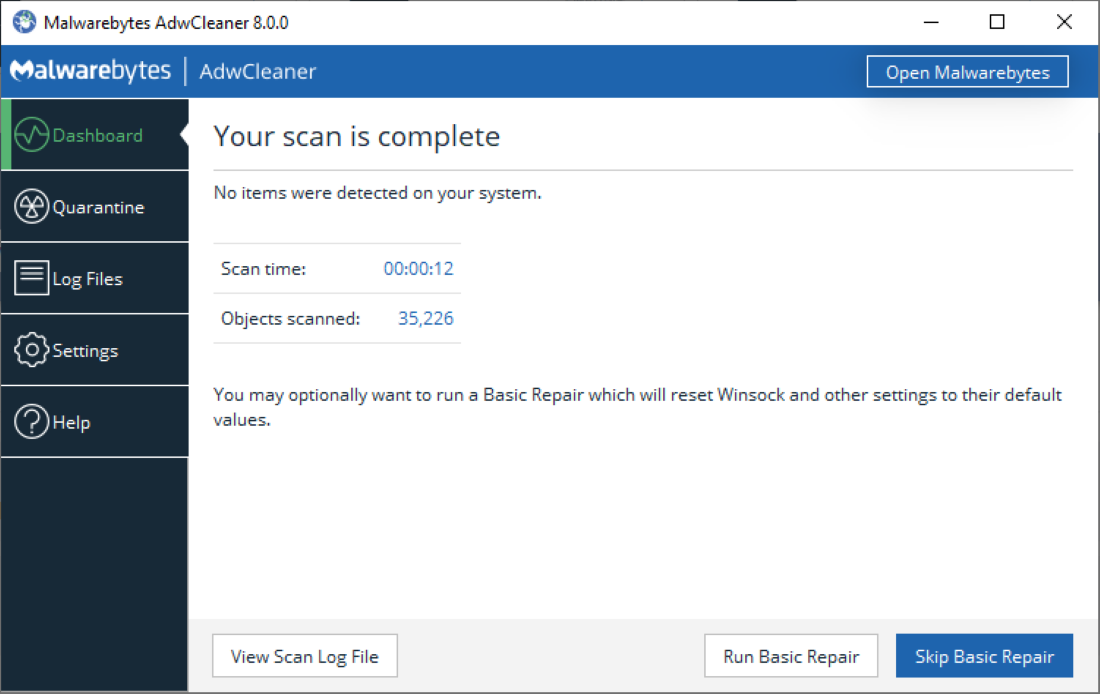The height and width of the screenshot is (694, 1100).
Task: Select the Dashboard sidebar icon
Action: 33,133
